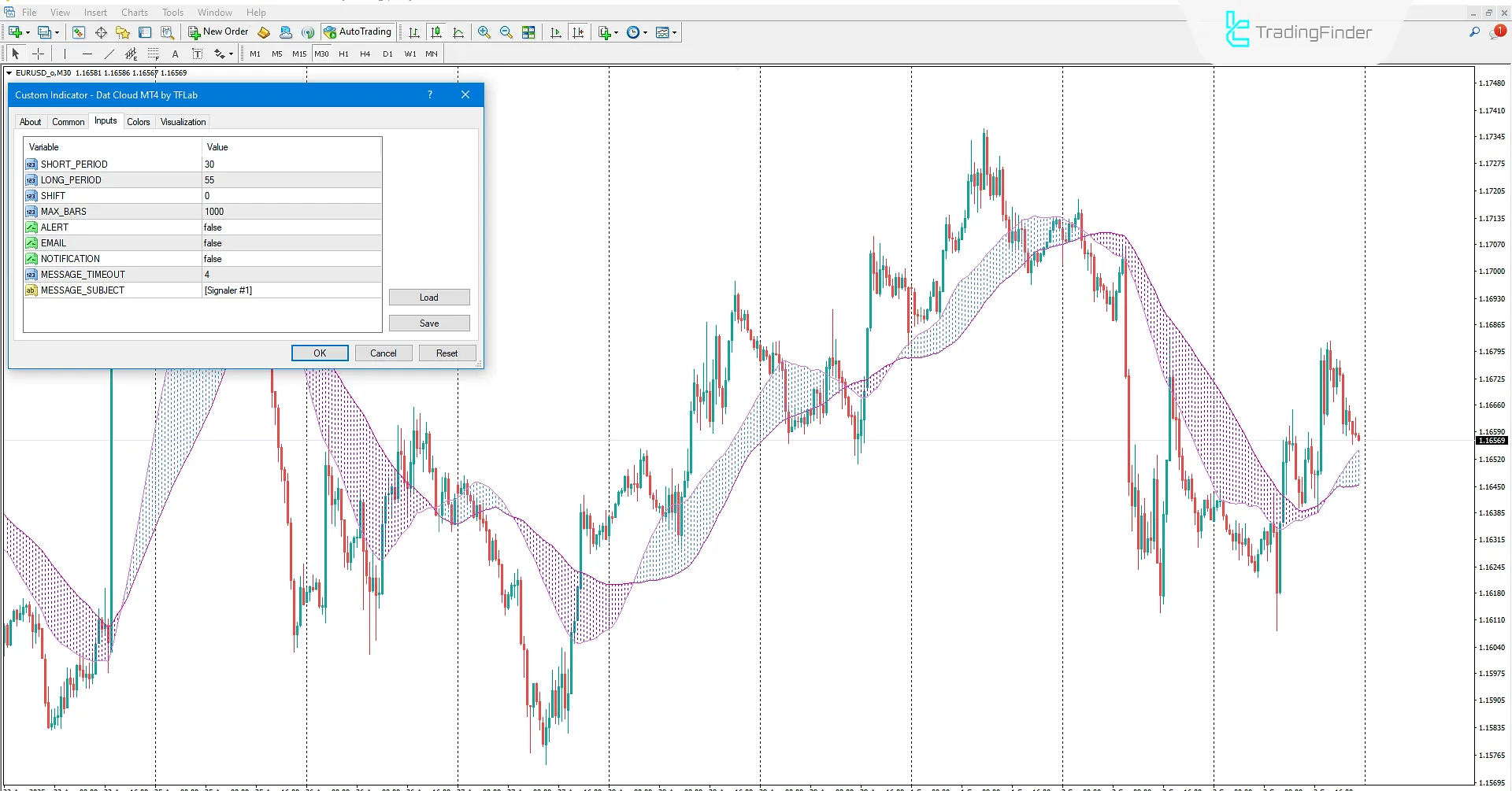Viewport: 1512px width, 791px height.
Task: Edit the MAX_BARS value field
Action: click(x=290, y=211)
